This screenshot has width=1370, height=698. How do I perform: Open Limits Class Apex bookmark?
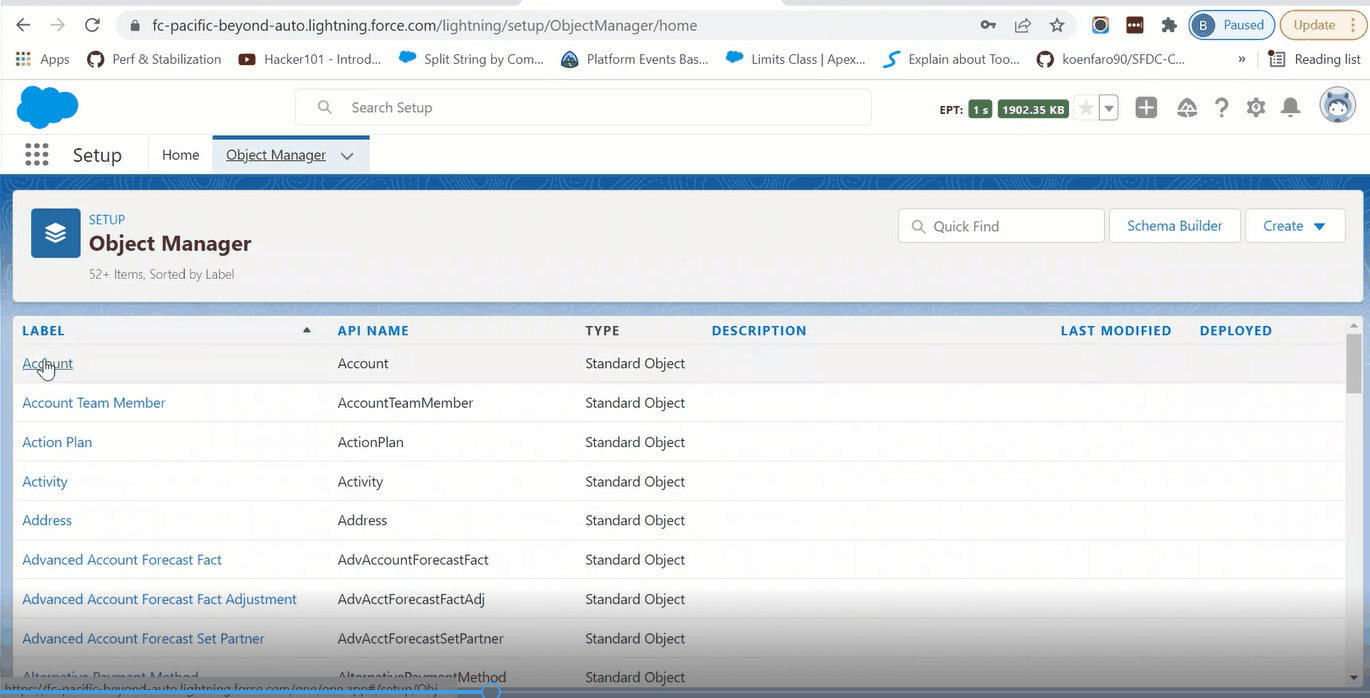tap(796, 59)
